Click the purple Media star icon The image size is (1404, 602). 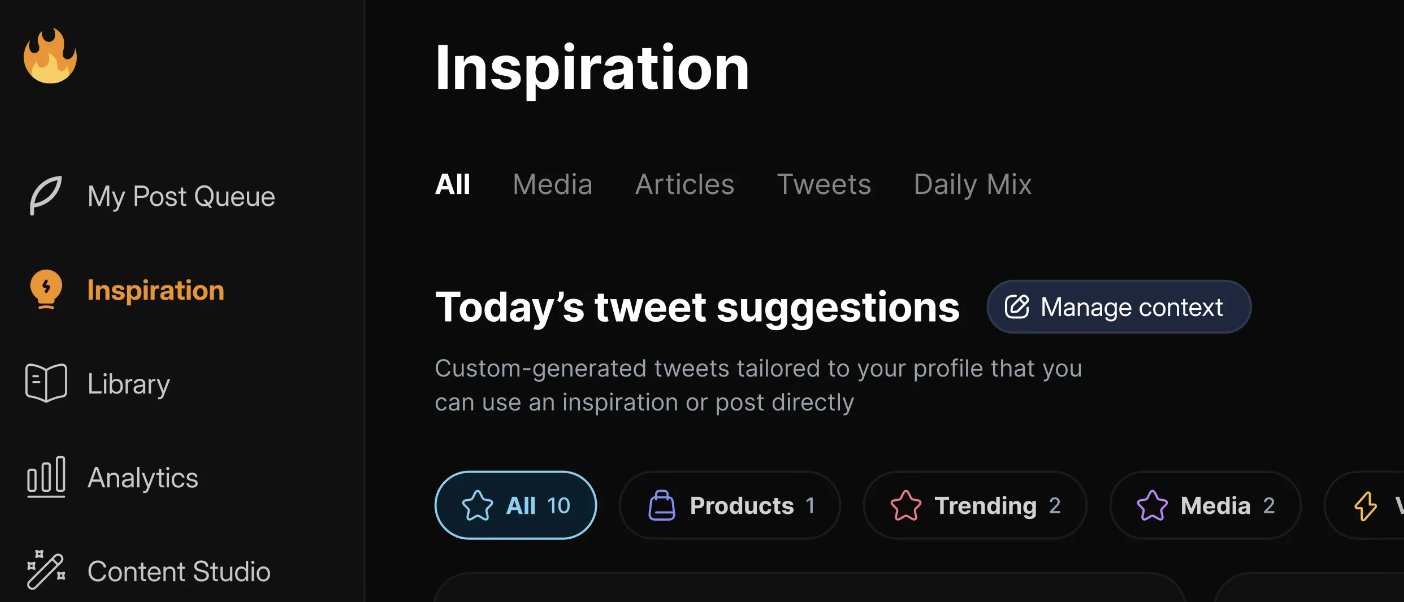click(1152, 505)
